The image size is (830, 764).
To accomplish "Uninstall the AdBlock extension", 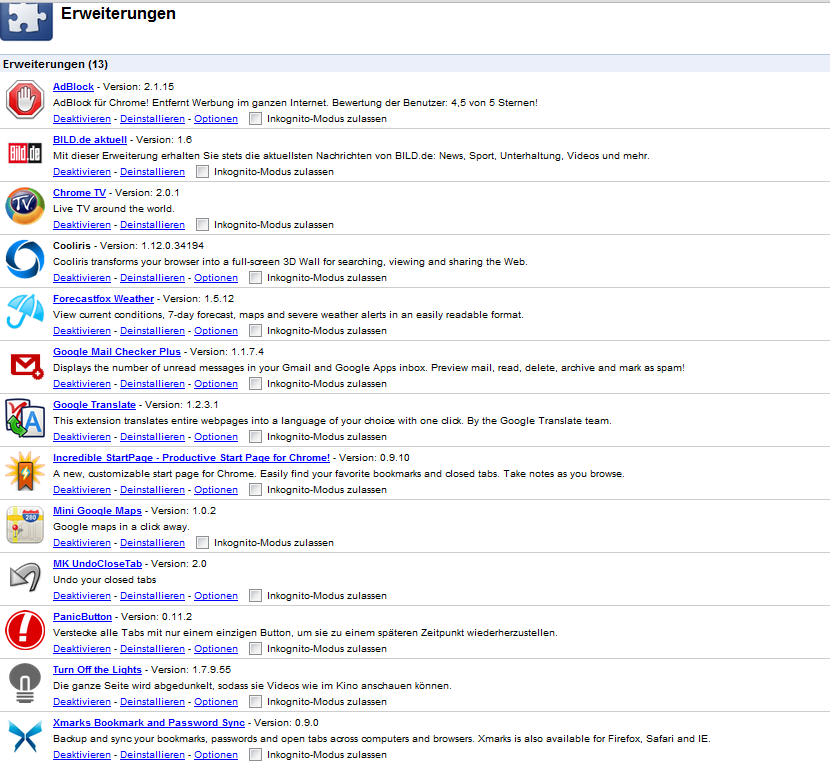I will (x=152, y=119).
